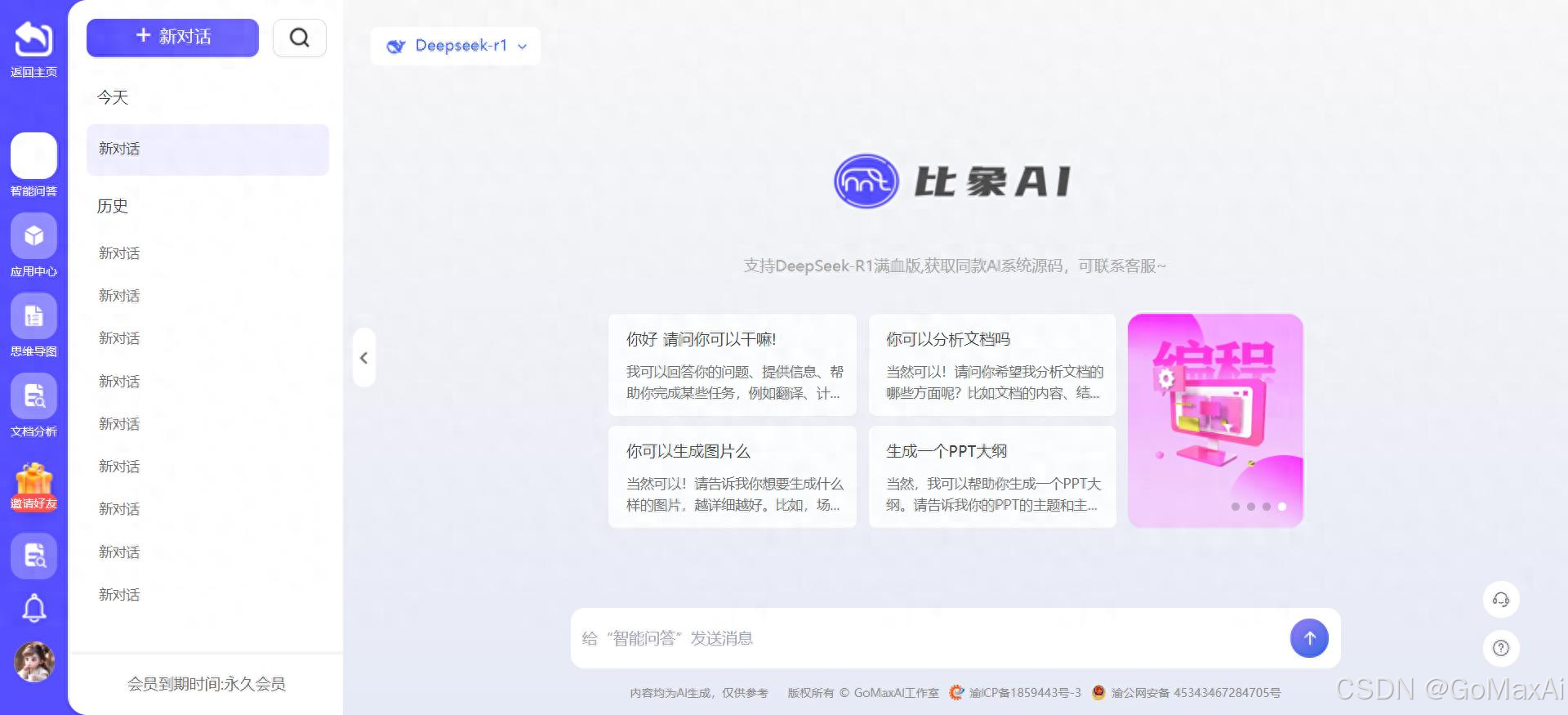The height and width of the screenshot is (715, 1568).
Task: Open first 新对话 under 历史
Action: coord(119,253)
